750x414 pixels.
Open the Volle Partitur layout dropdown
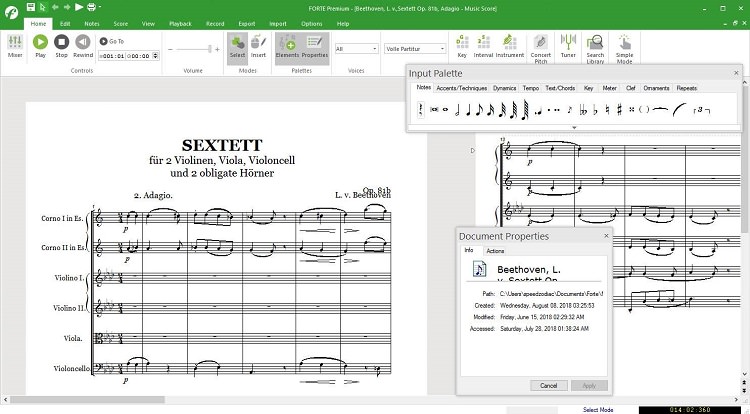pyautogui.click(x=415, y=49)
